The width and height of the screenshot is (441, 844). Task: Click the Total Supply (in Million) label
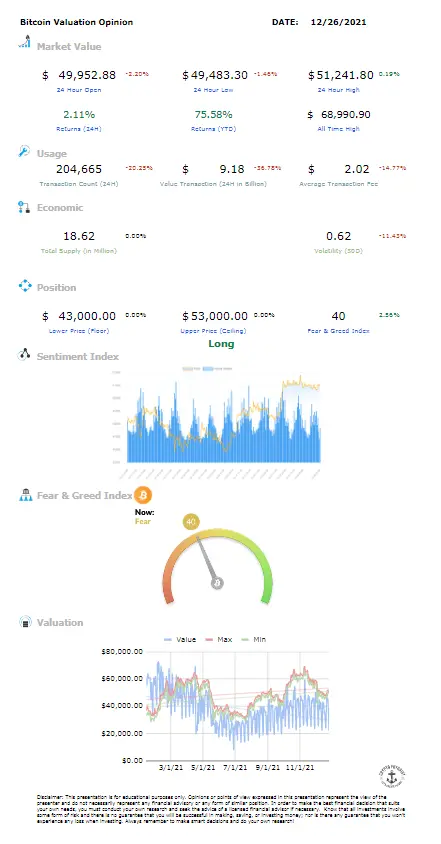coord(79,251)
